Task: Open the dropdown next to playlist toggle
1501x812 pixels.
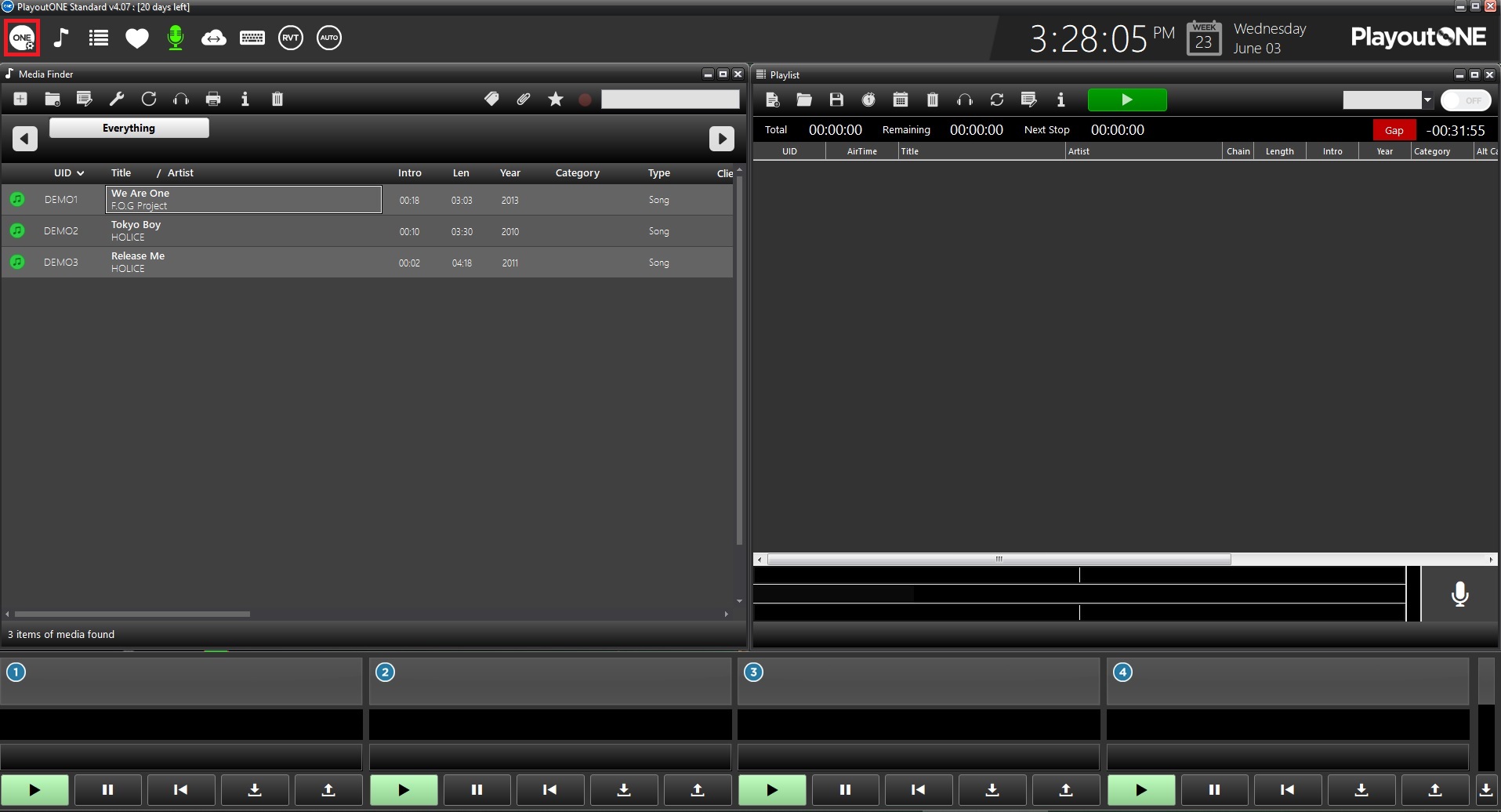Action: pyautogui.click(x=1427, y=100)
